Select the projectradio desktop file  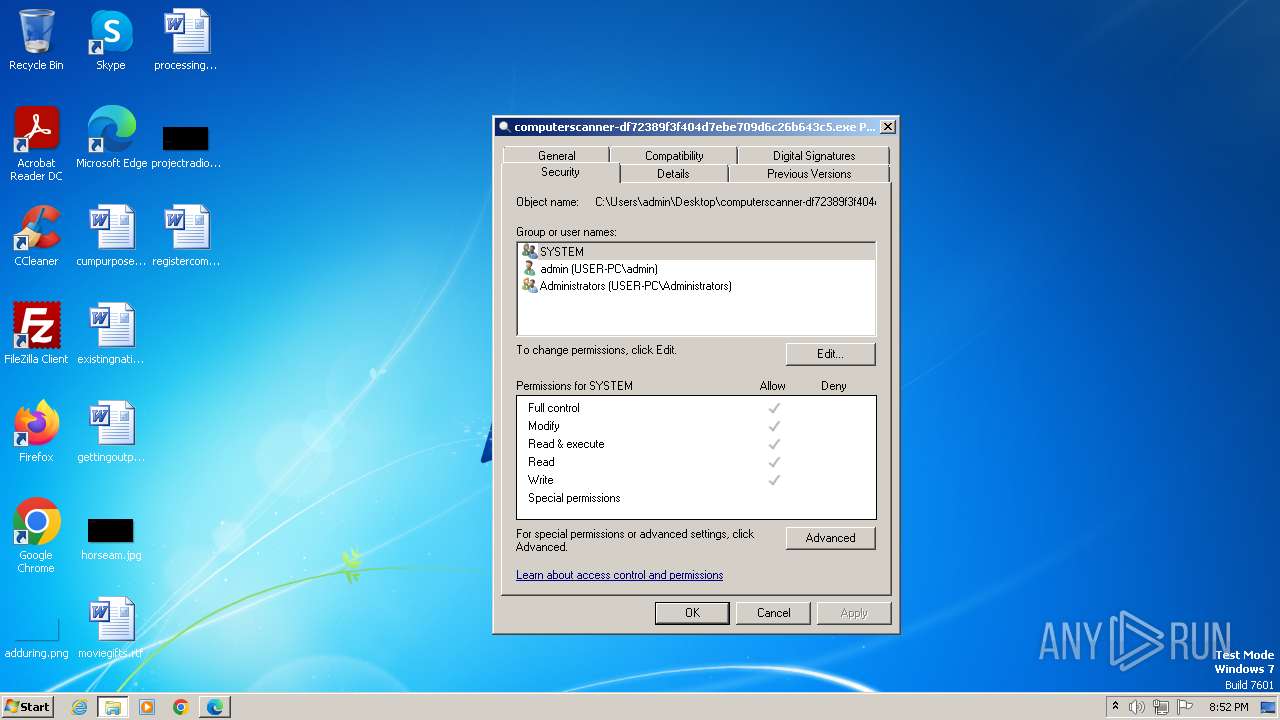[186, 145]
